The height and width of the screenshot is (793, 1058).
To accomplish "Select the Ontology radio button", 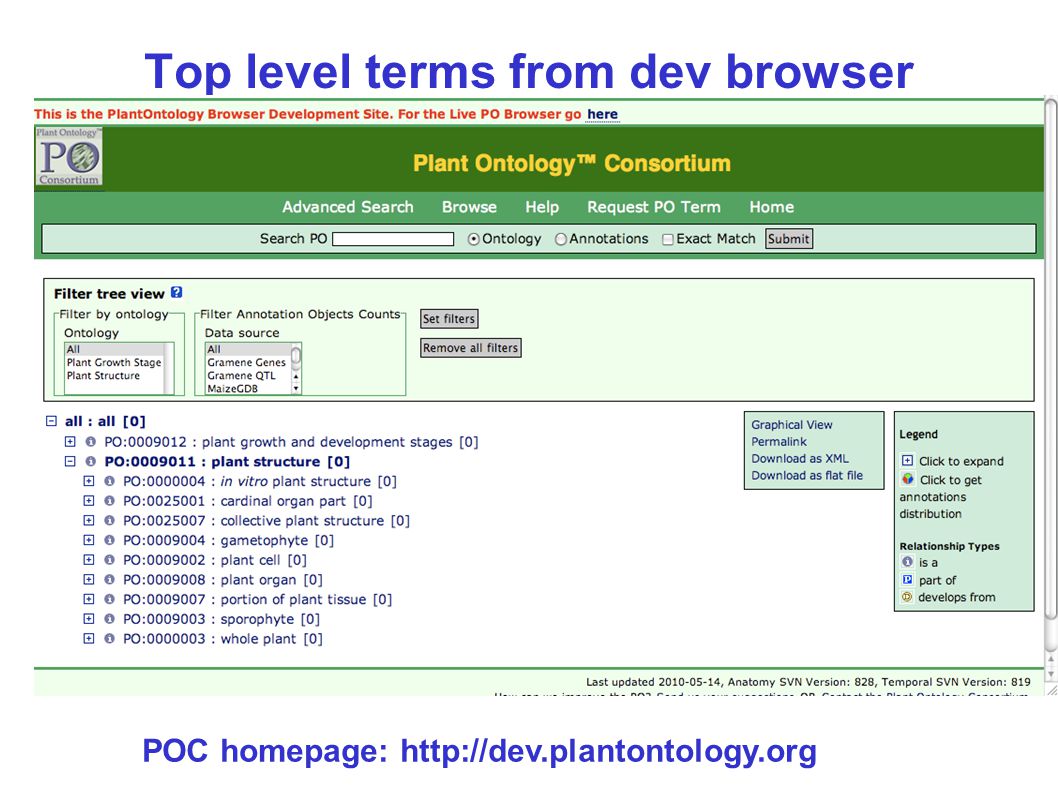I will [474, 239].
